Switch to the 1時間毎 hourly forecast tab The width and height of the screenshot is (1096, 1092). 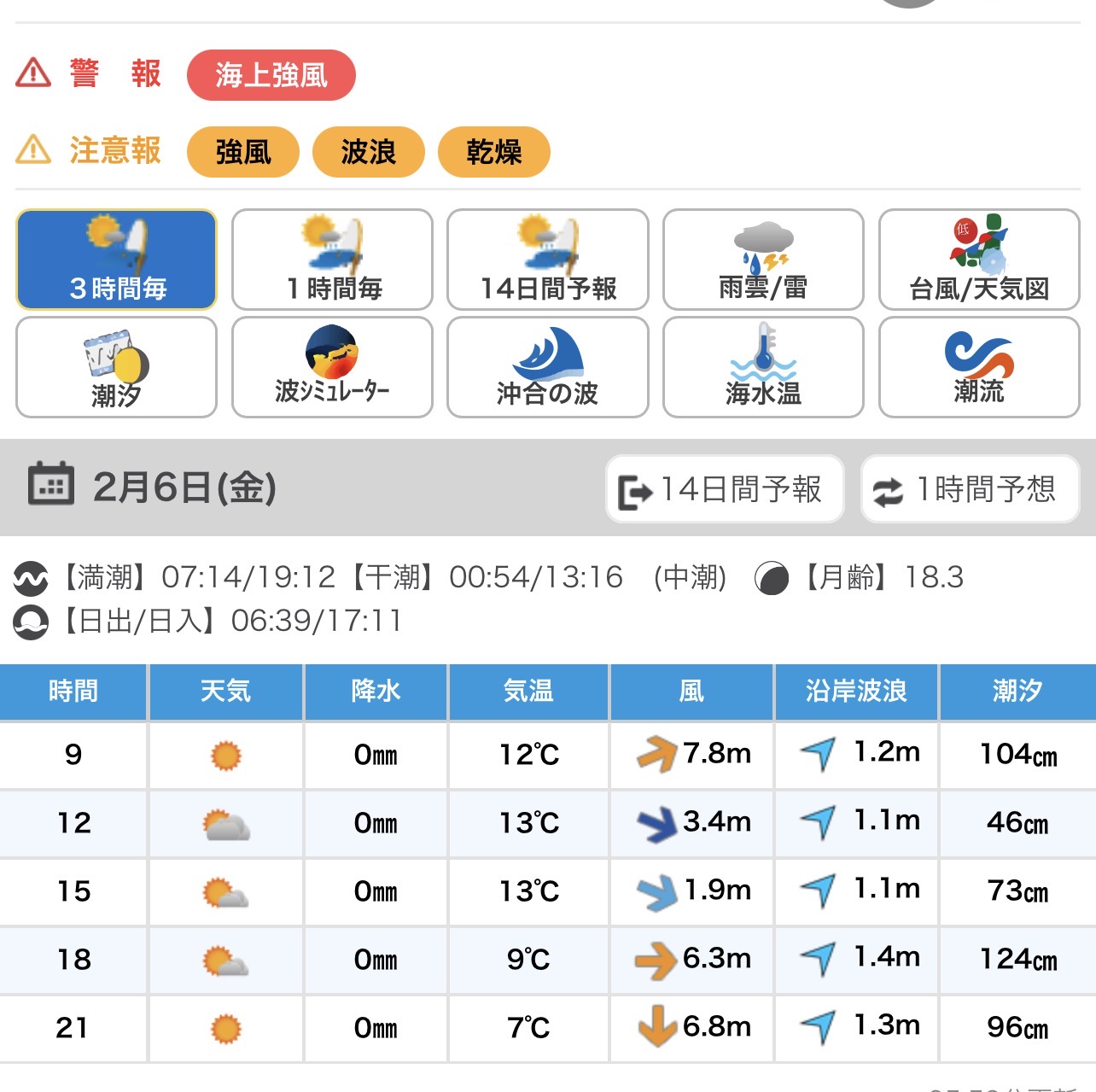[x=332, y=260]
